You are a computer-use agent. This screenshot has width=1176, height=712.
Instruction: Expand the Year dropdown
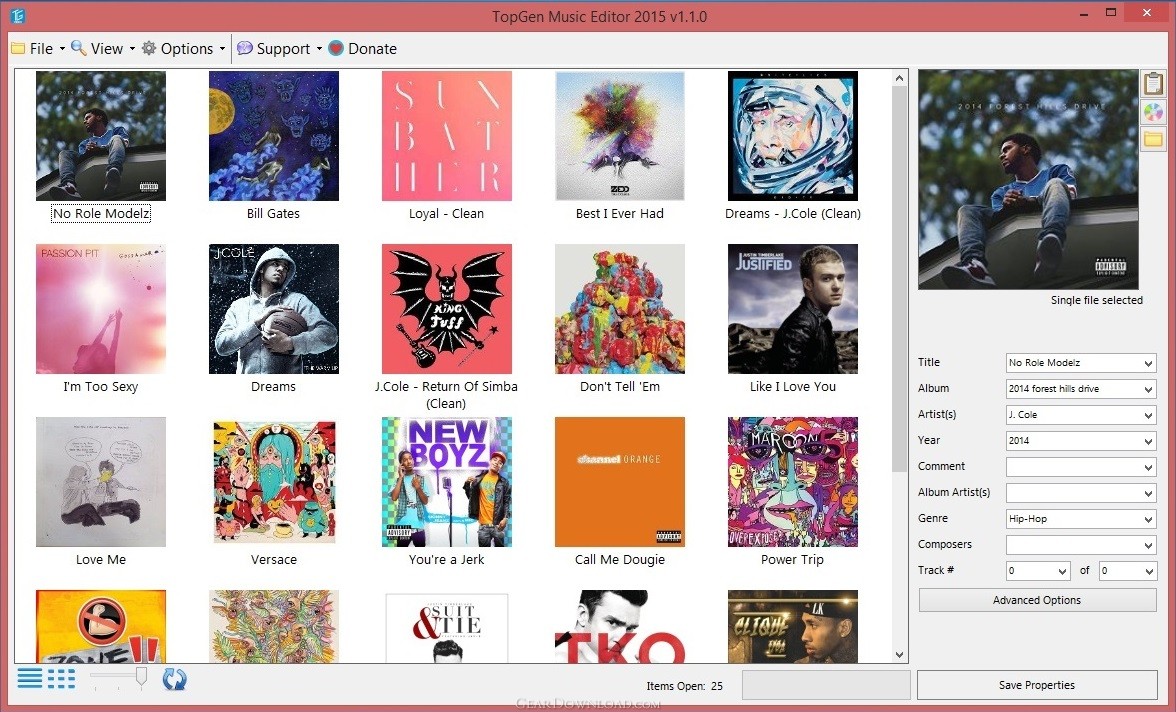point(1148,441)
